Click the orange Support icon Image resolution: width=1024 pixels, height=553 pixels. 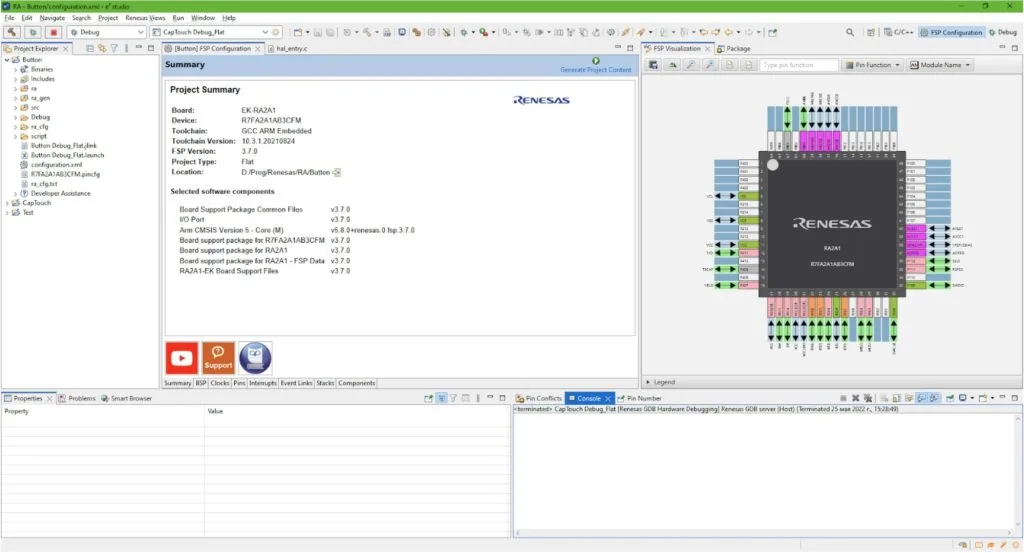(x=218, y=358)
